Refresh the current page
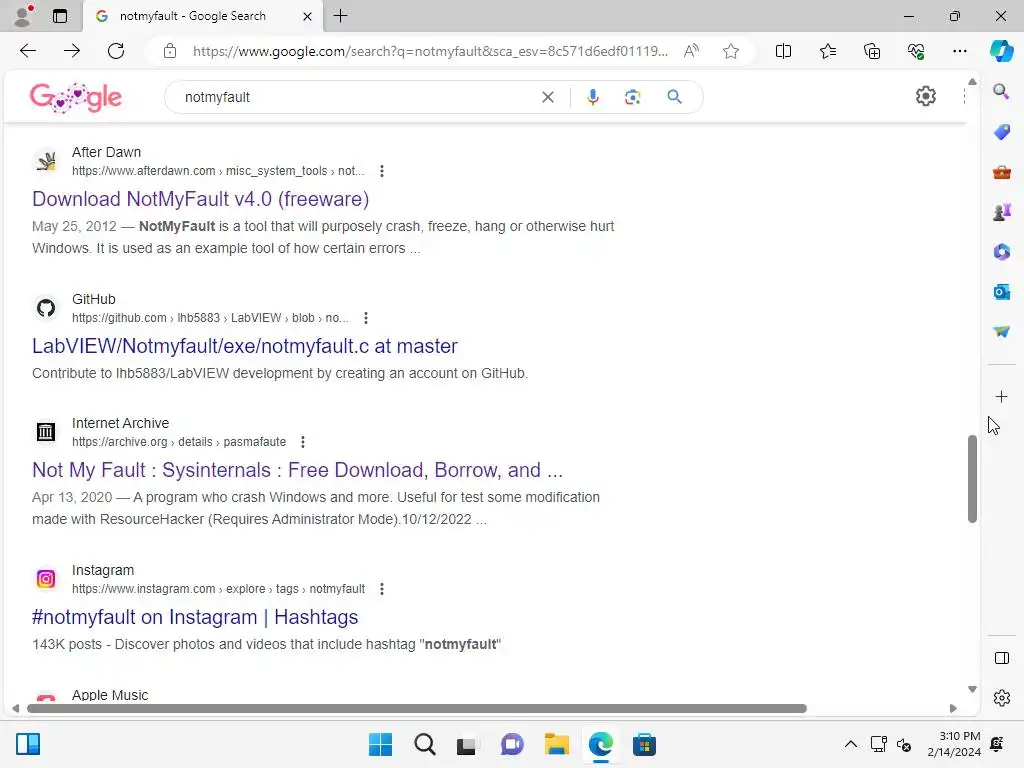 (x=116, y=51)
